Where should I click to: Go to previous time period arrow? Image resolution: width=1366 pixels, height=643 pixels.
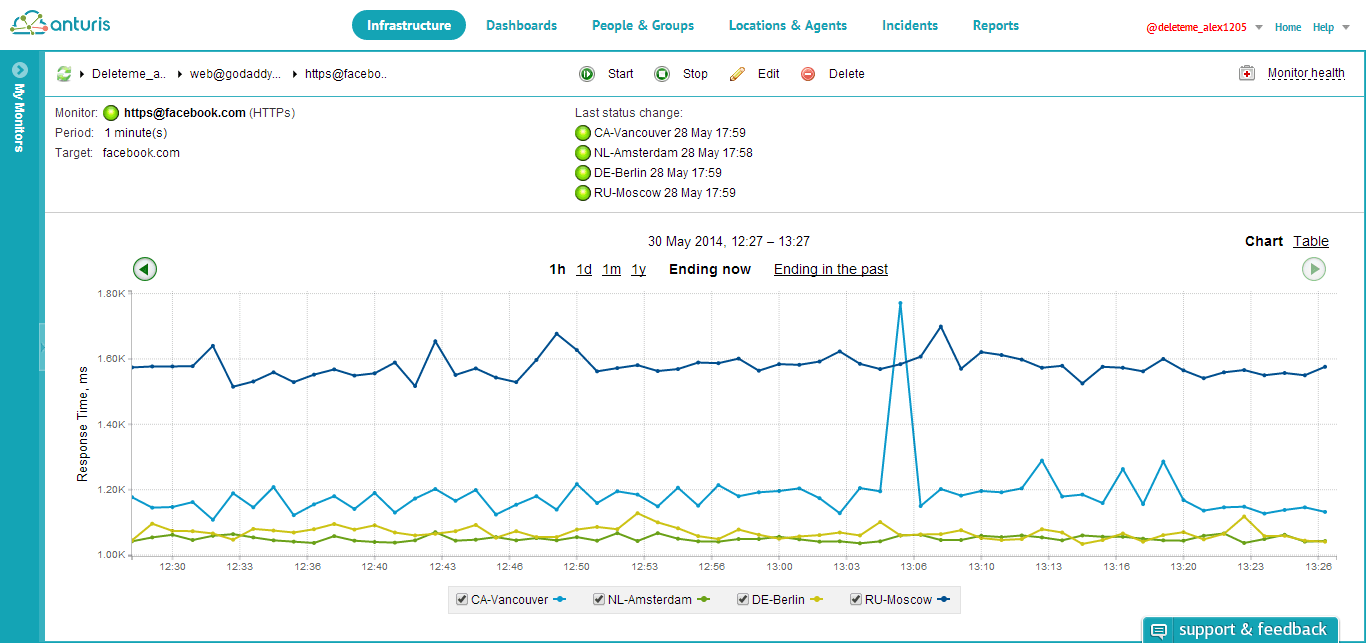point(146,269)
